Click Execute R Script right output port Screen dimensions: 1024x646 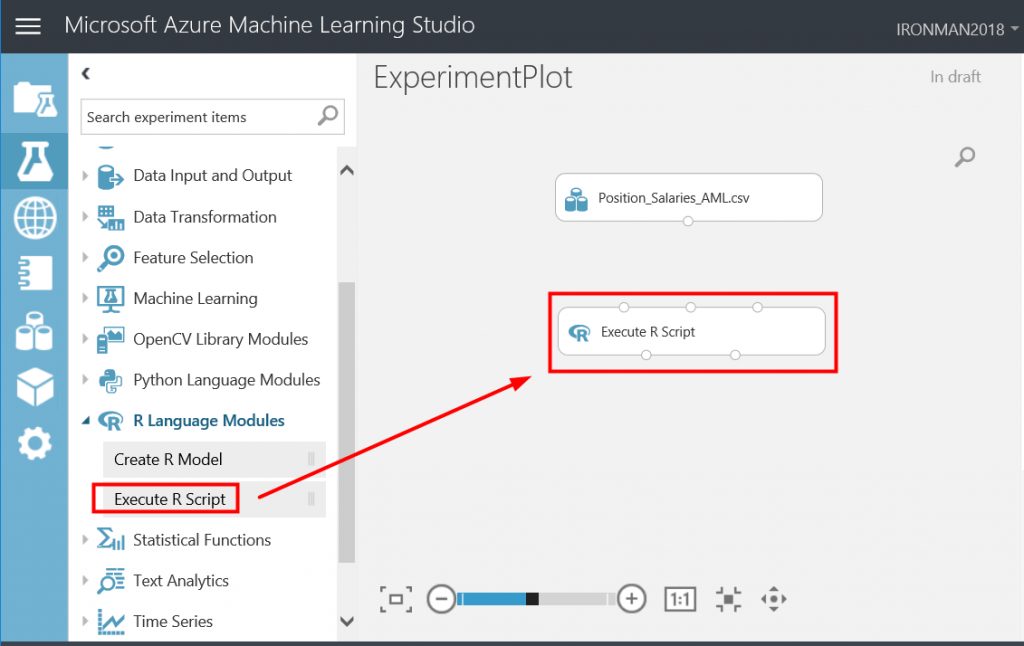tap(735, 355)
